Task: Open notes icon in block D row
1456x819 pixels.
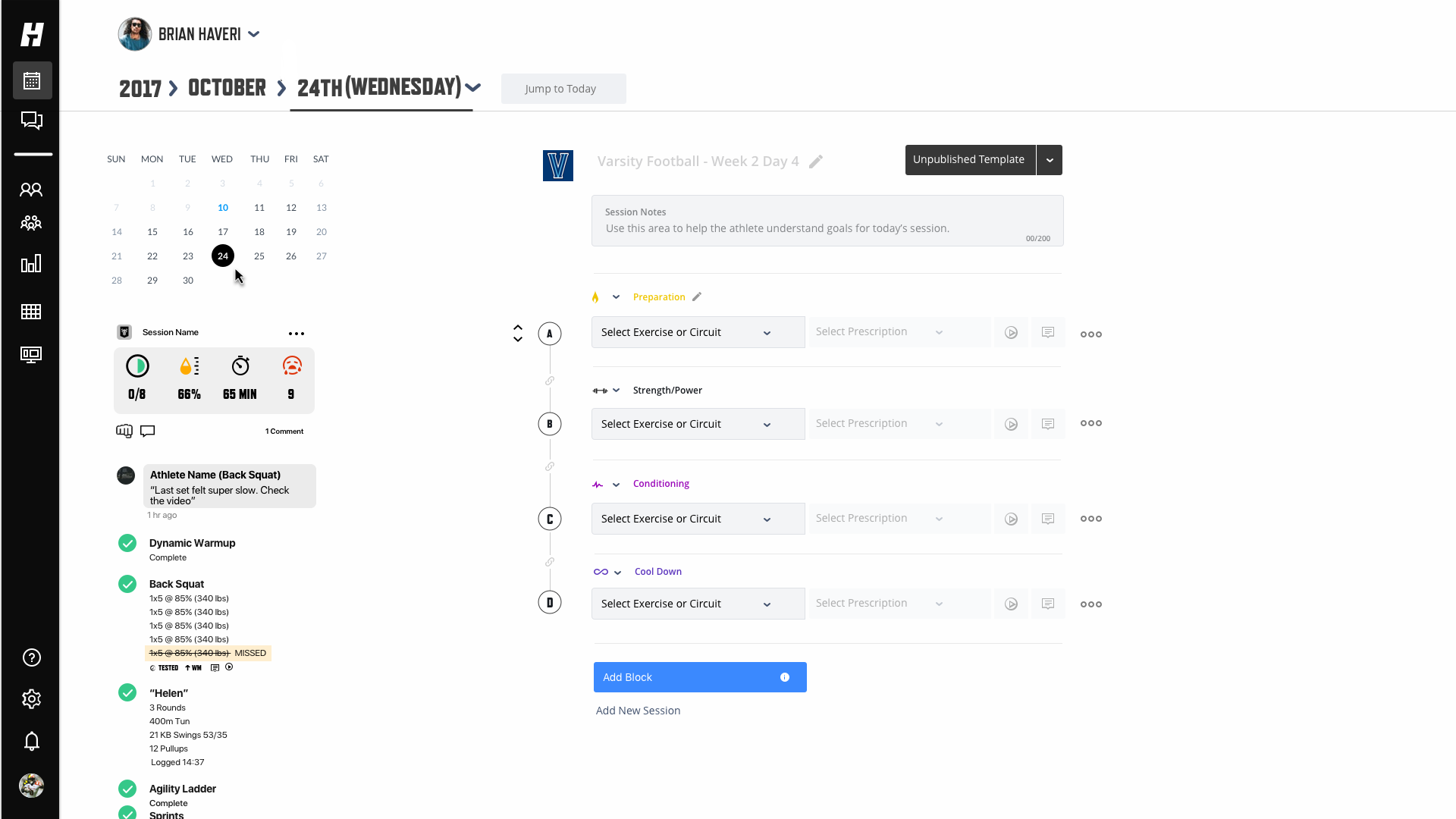Action: tap(1048, 604)
